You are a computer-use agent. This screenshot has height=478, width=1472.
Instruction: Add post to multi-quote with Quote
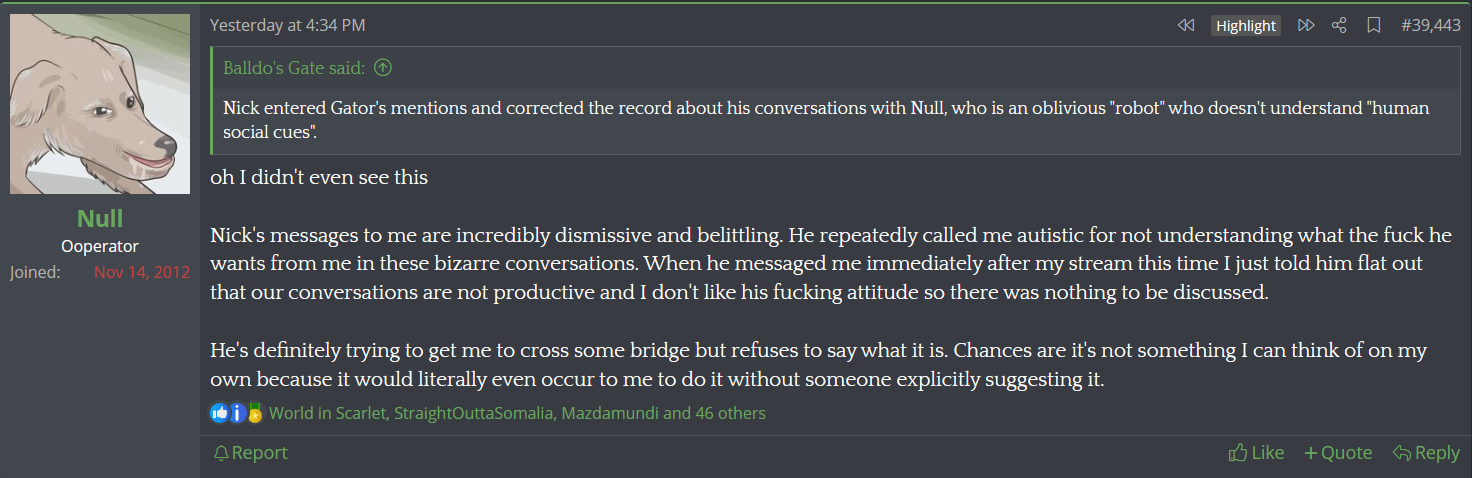pos(1338,453)
